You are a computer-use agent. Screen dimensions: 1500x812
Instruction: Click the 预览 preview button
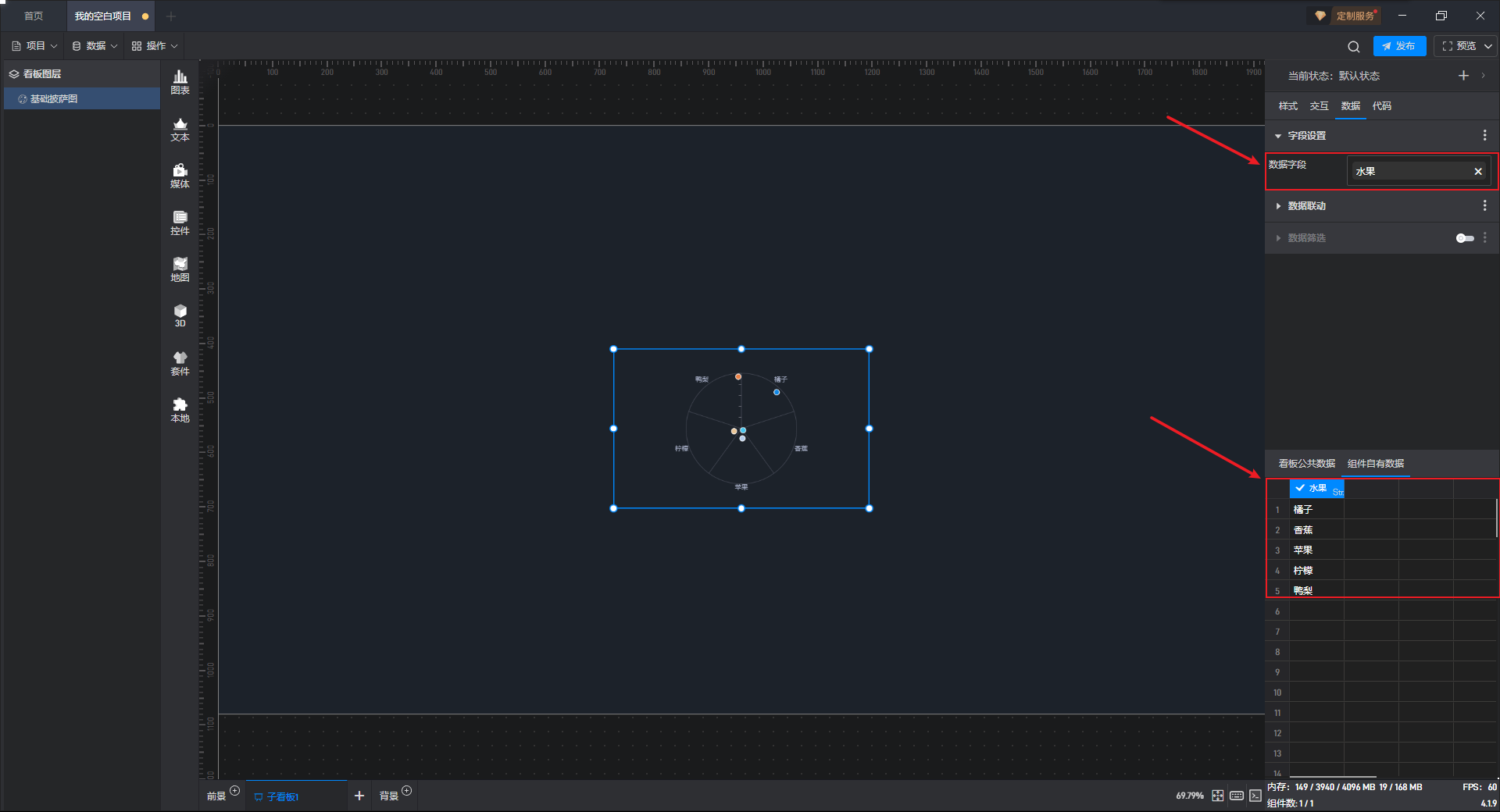[x=1459, y=46]
